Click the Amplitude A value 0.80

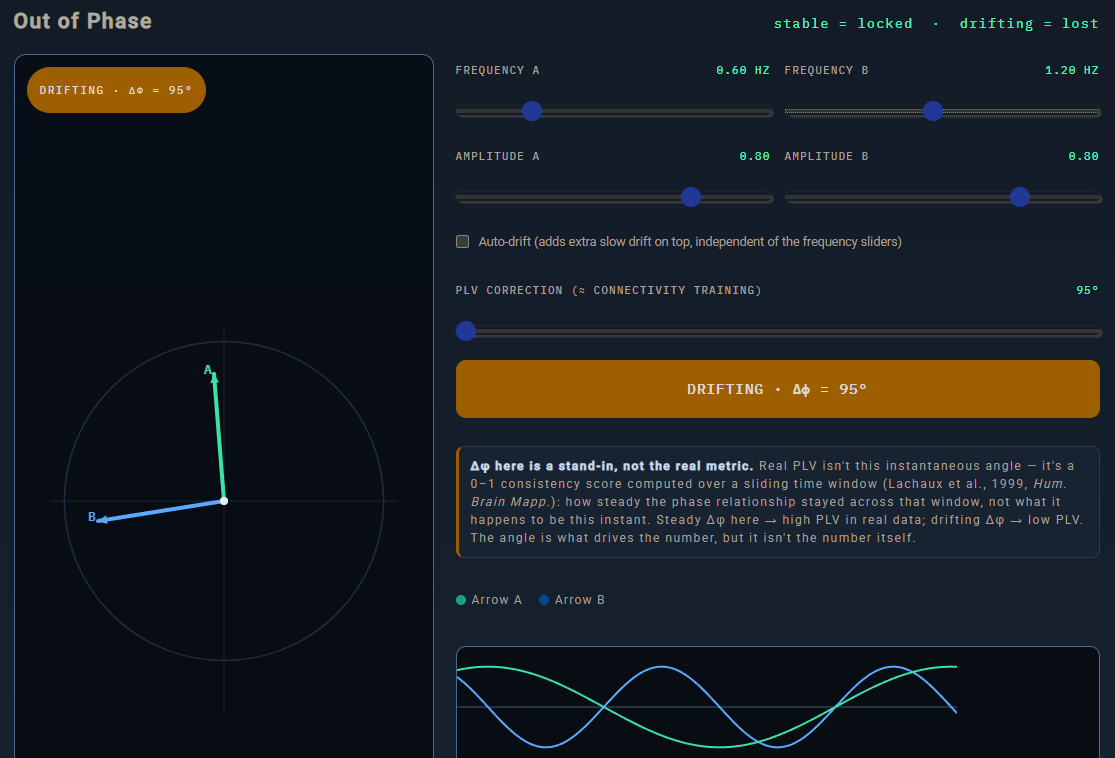point(754,156)
